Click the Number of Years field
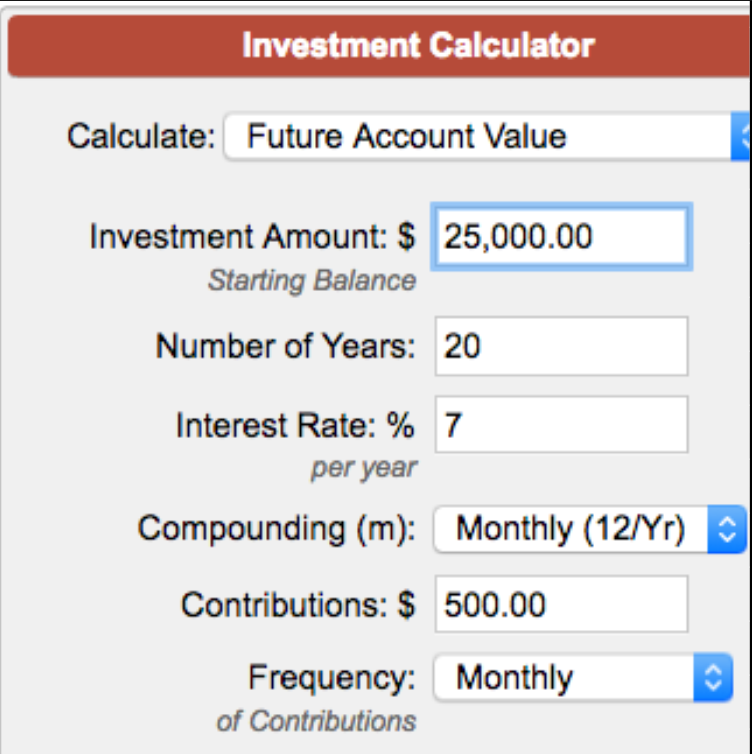This screenshot has height=754, width=752. click(560, 347)
